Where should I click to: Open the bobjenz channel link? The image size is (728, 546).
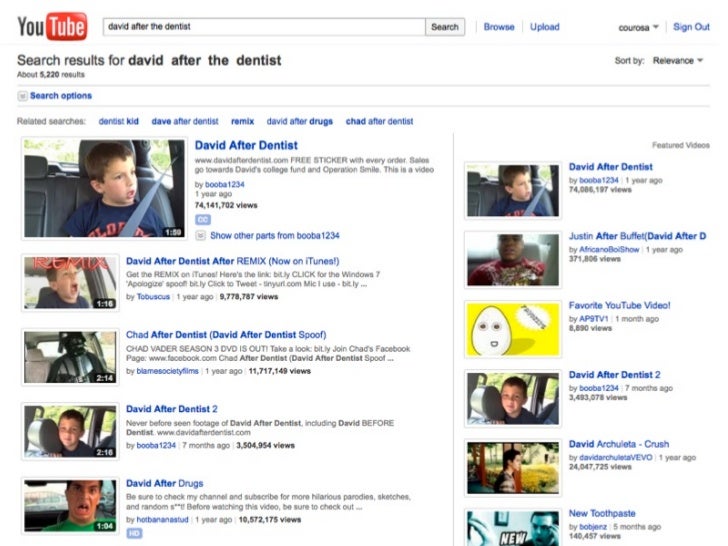coord(593,526)
